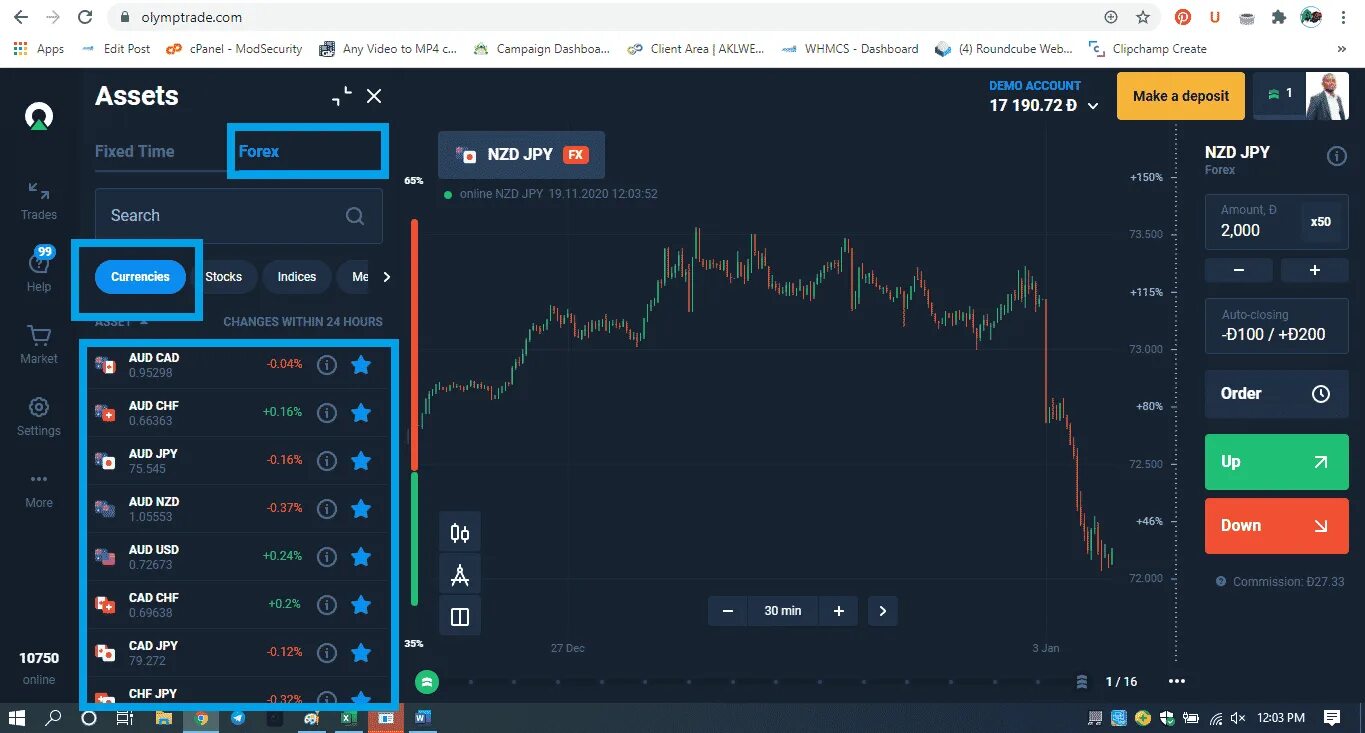Open Windows Start menu
The image size is (1365, 733).
pyautogui.click(x=16, y=718)
